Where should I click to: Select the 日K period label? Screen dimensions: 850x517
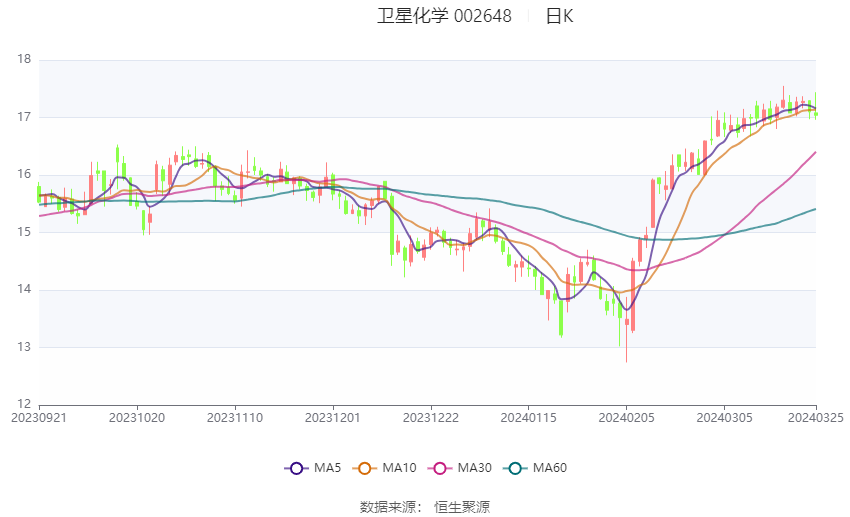[x=559, y=16]
